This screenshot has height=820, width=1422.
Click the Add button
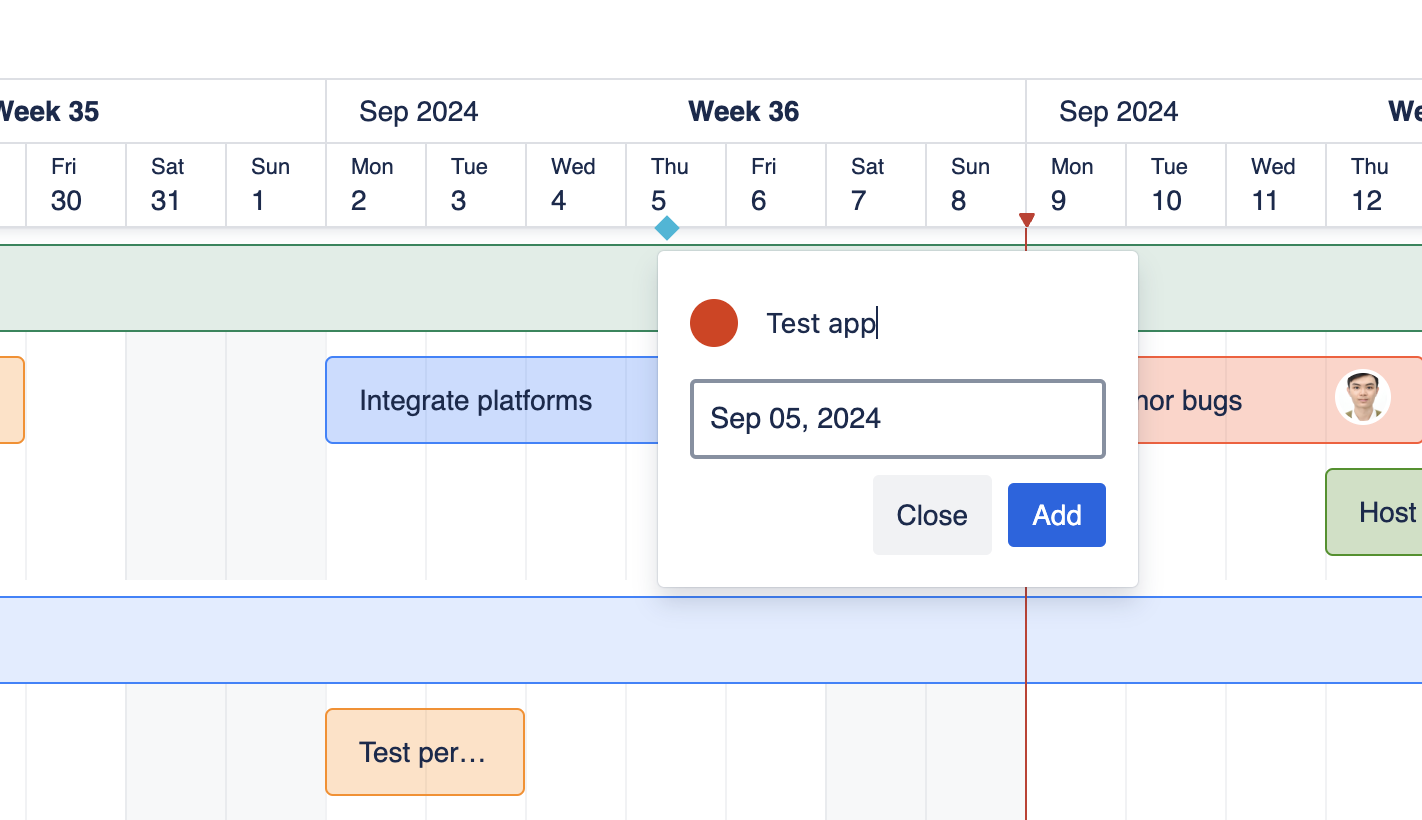[x=1056, y=515]
